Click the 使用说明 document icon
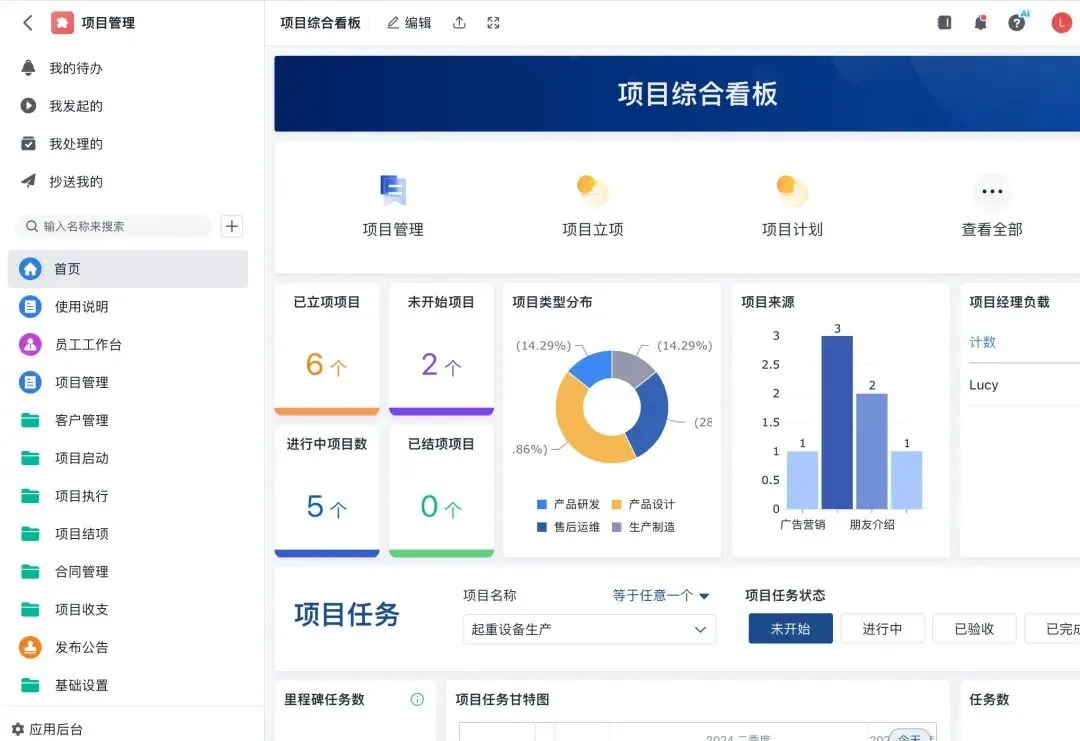 pos(30,306)
